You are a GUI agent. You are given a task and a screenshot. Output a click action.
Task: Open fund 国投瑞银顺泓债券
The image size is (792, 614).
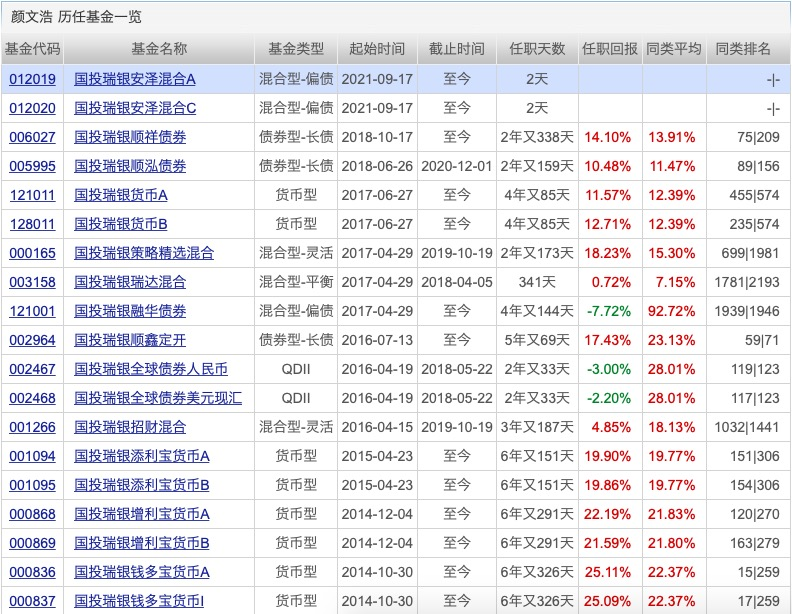pyautogui.click(x=130, y=166)
